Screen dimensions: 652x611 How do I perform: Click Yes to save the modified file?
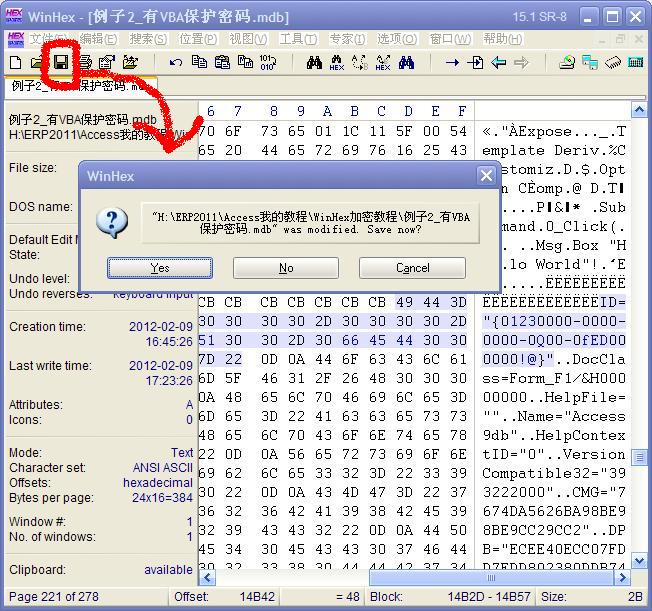pyautogui.click(x=160, y=268)
